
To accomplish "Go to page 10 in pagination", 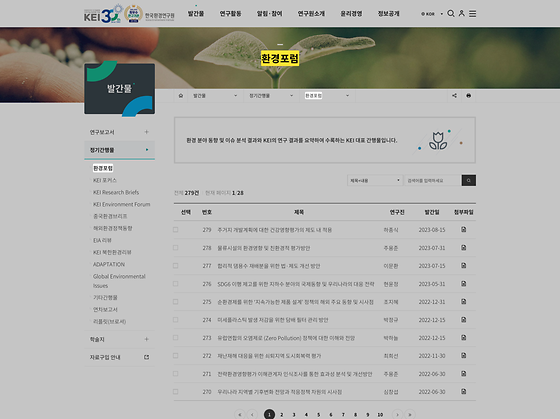I will (x=380, y=415).
